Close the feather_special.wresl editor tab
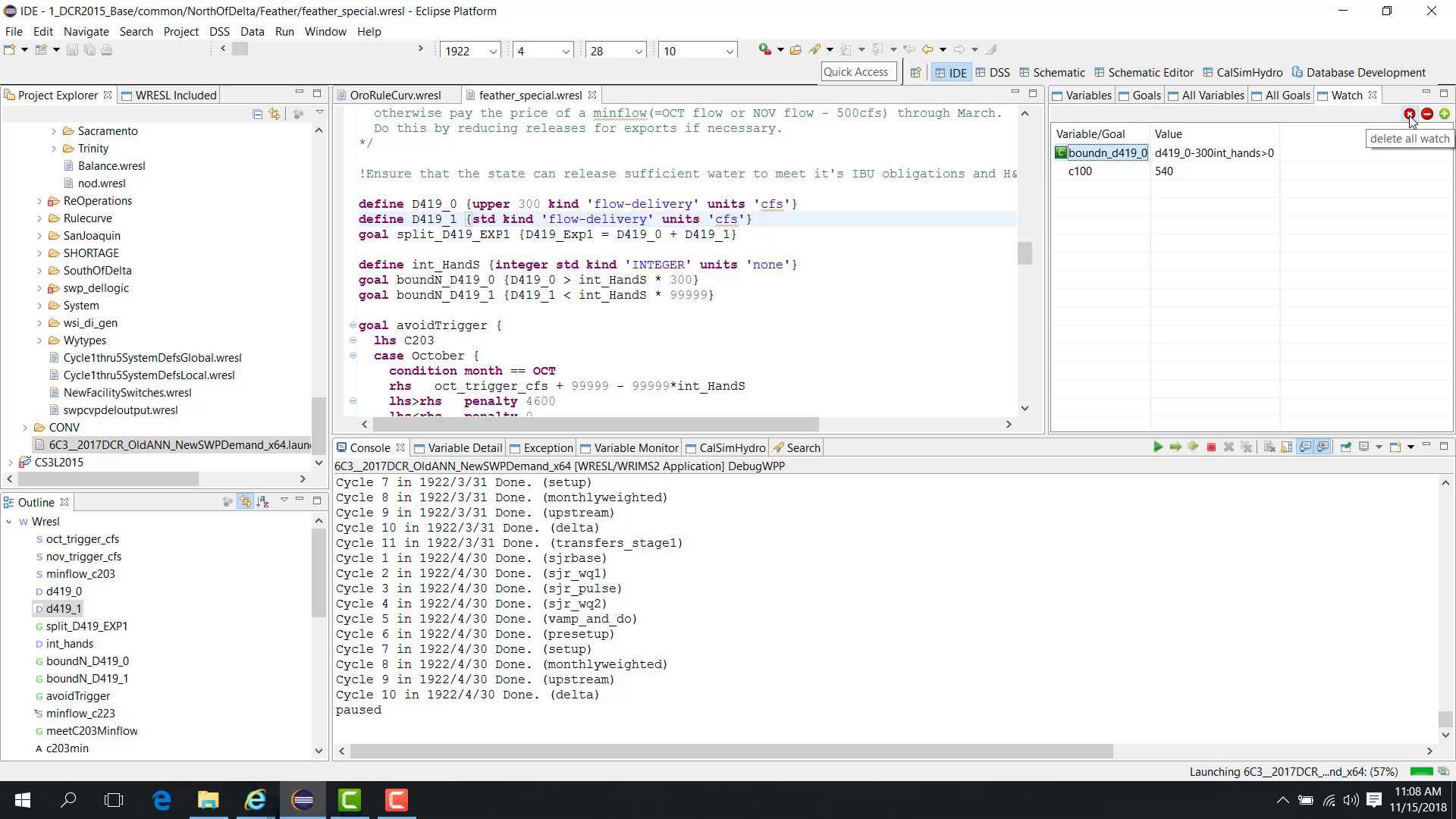The height and width of the screenshot is (819, 1456). [x=592, y=95]
